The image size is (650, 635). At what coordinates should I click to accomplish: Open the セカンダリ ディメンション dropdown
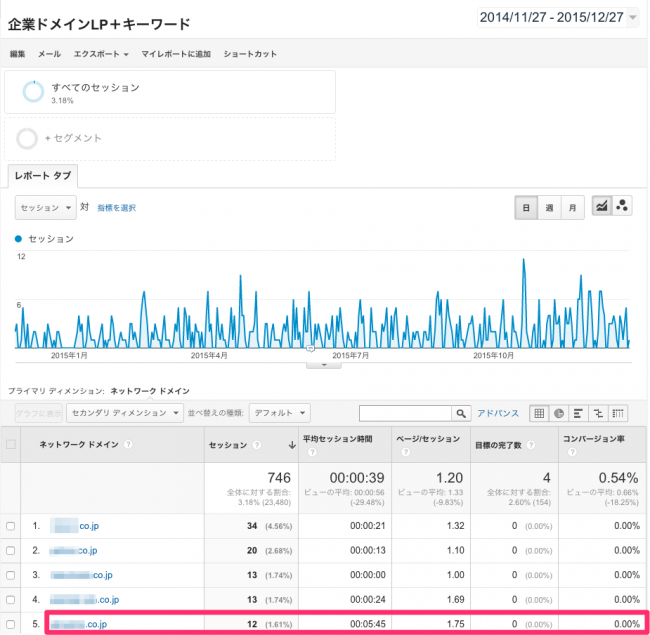[135, 413]
